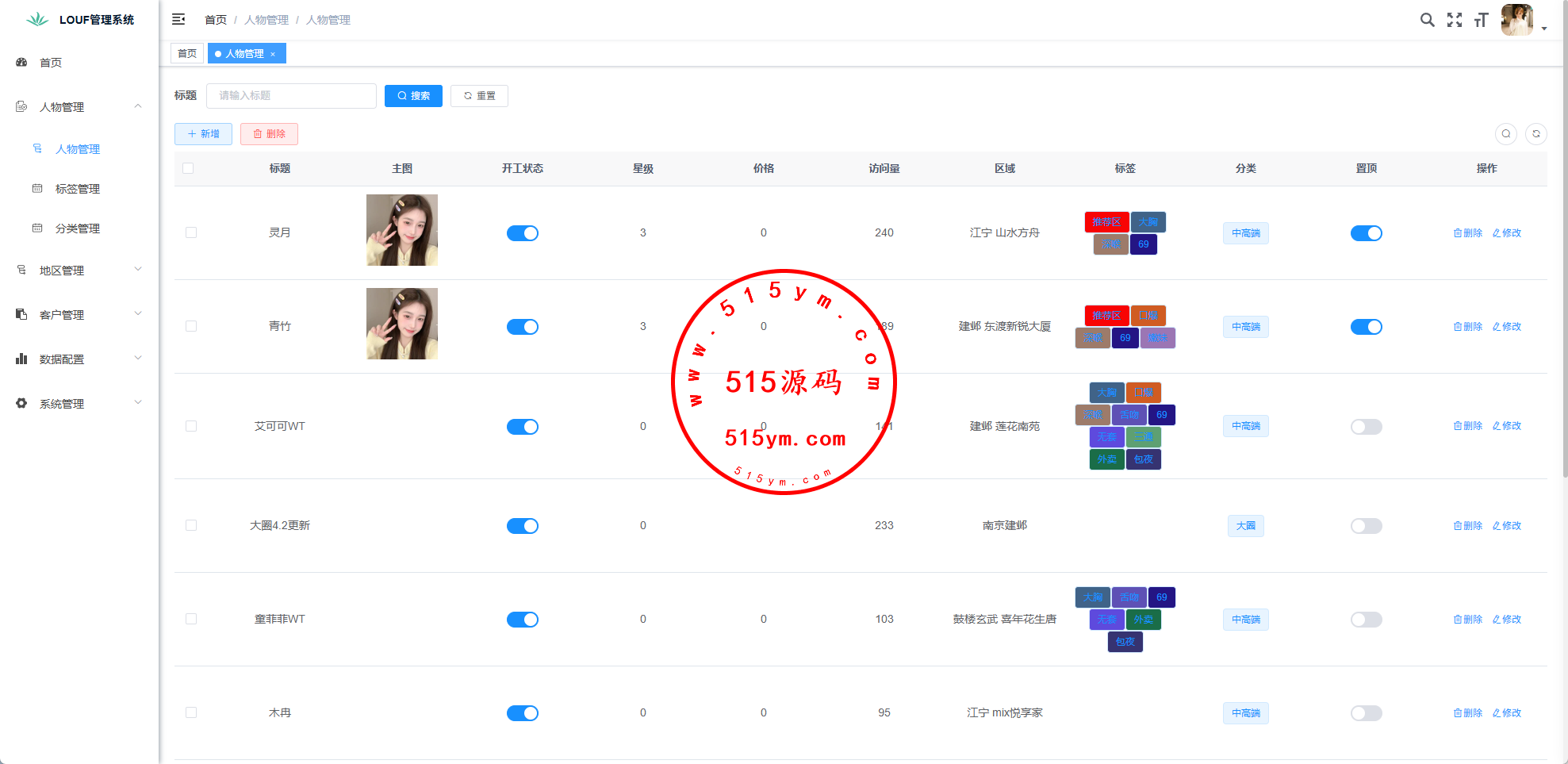
Task: Click the 请输入标题 search input field
Action: (x=291, y=96)
